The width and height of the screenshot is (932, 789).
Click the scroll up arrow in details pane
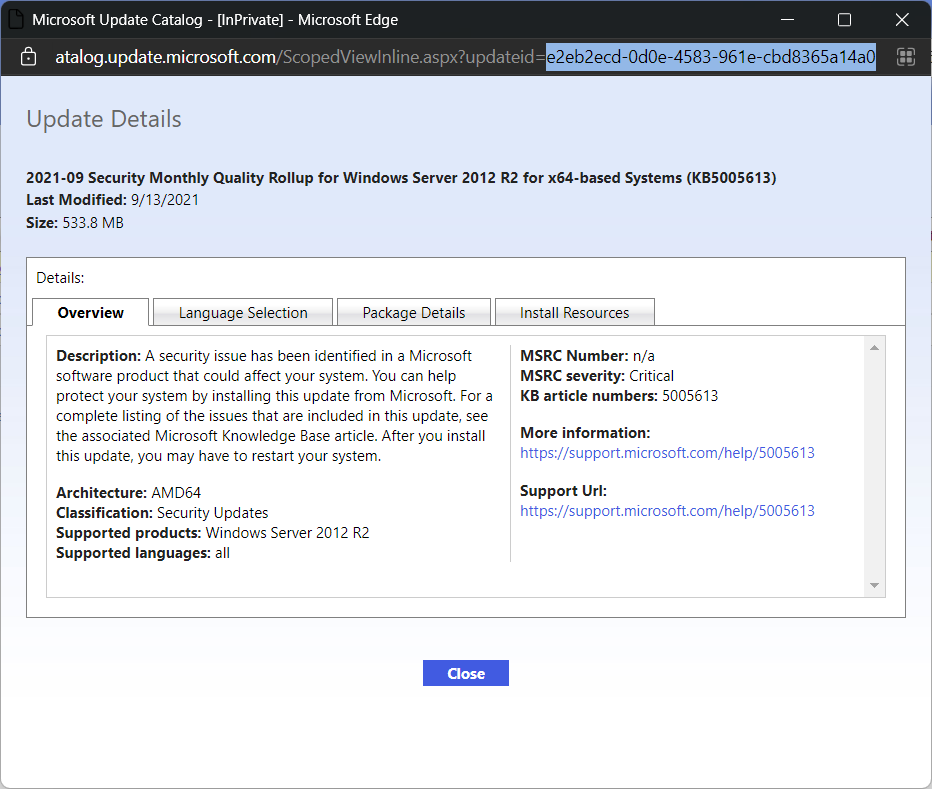874,348
